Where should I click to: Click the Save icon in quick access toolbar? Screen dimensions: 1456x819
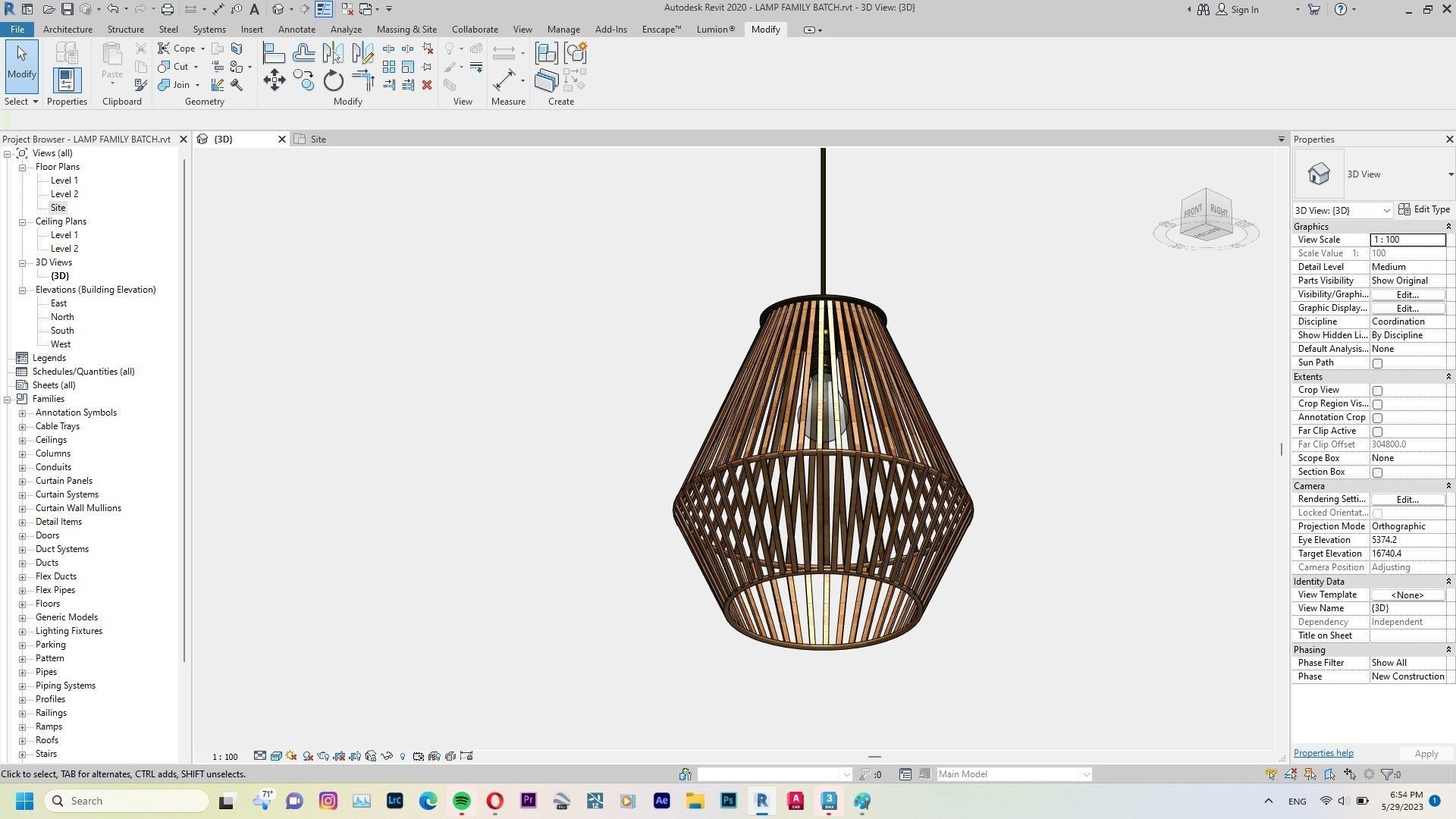coord(67,9)
